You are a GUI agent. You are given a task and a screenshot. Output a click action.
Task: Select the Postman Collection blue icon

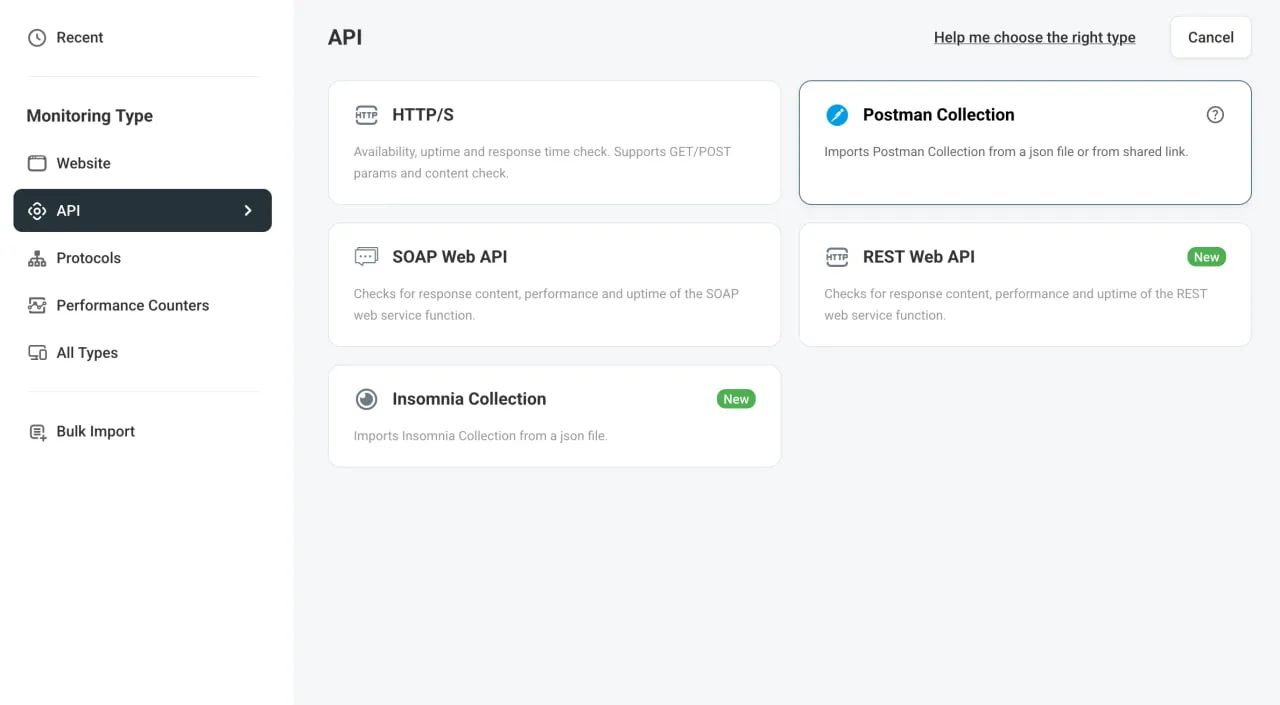tap(837, 114)
